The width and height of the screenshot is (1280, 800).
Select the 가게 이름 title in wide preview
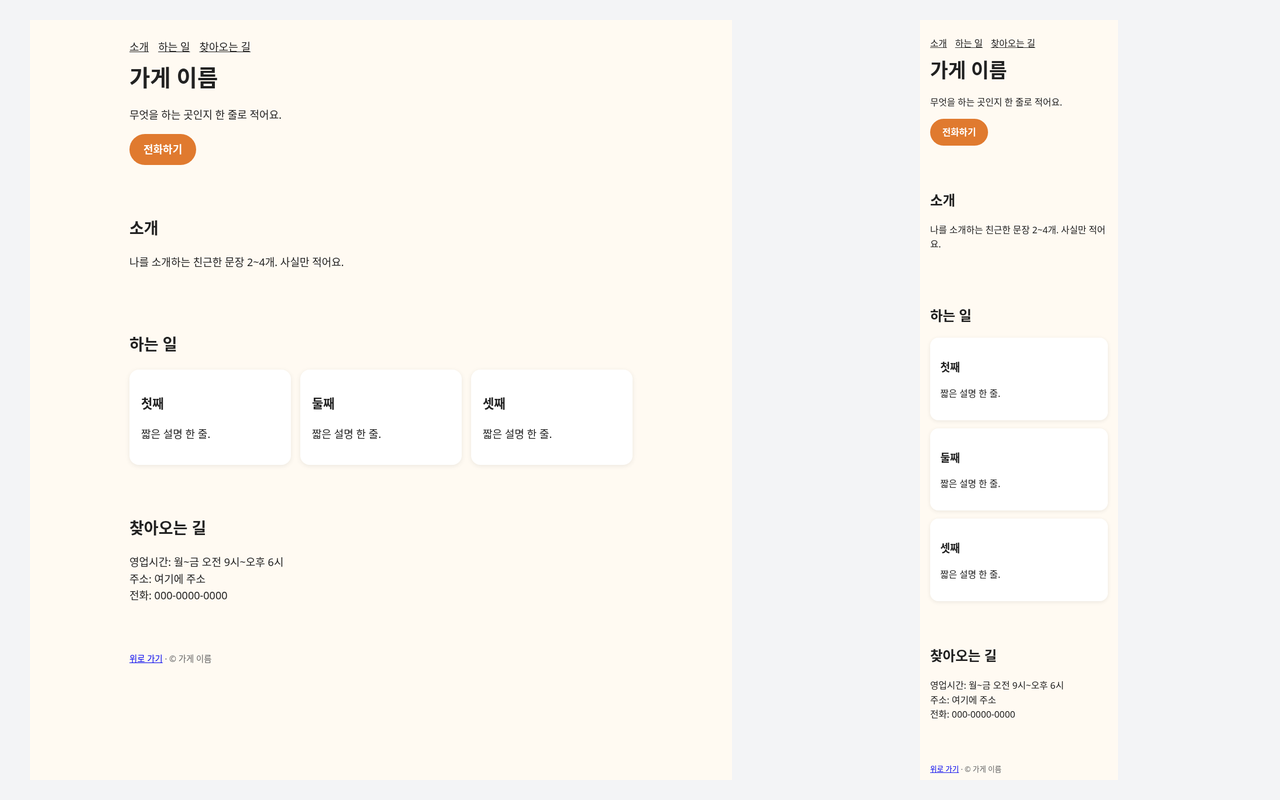173,77
